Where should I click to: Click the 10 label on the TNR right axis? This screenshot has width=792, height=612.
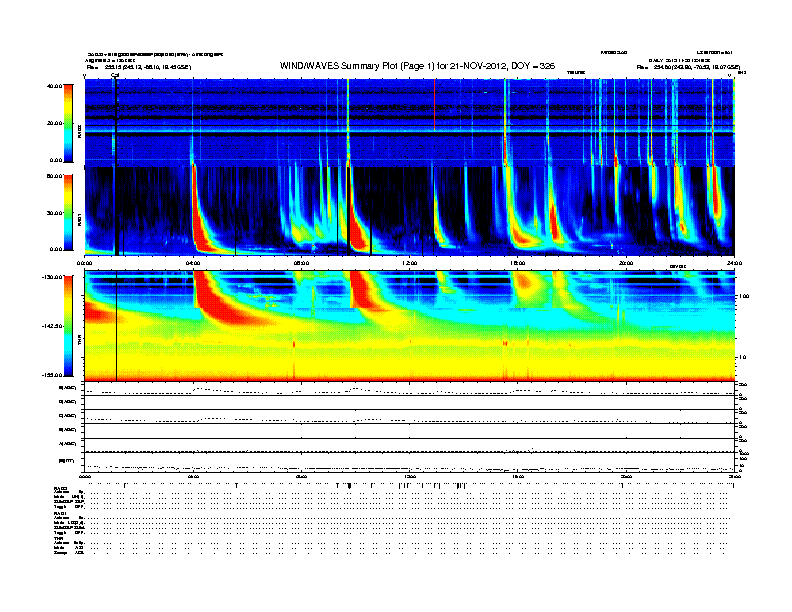click(x=742, y=357)
